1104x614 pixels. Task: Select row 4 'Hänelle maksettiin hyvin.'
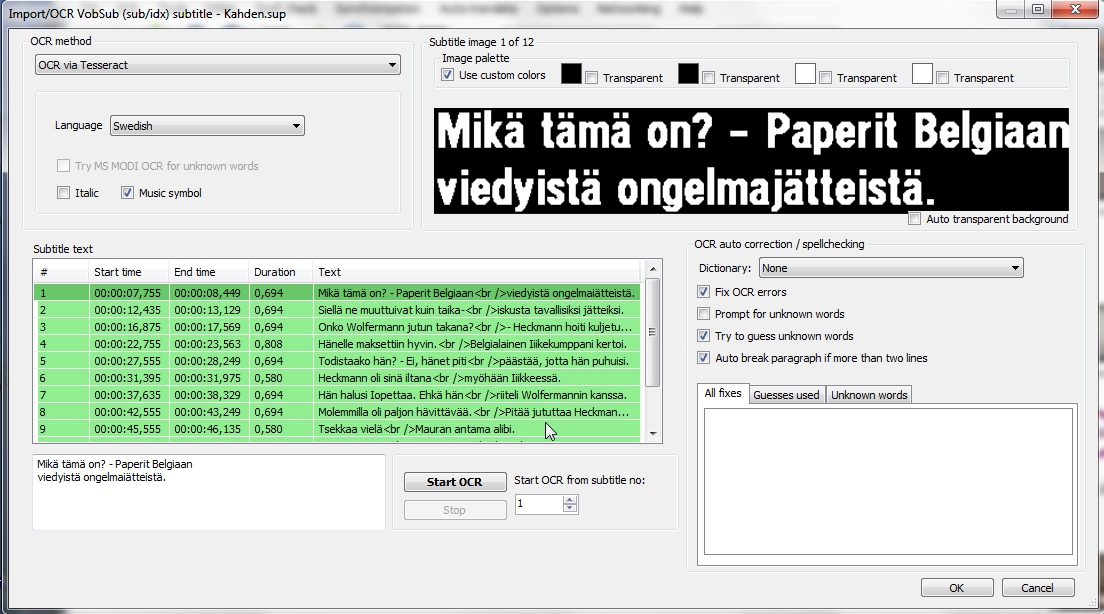coord(337,344)
